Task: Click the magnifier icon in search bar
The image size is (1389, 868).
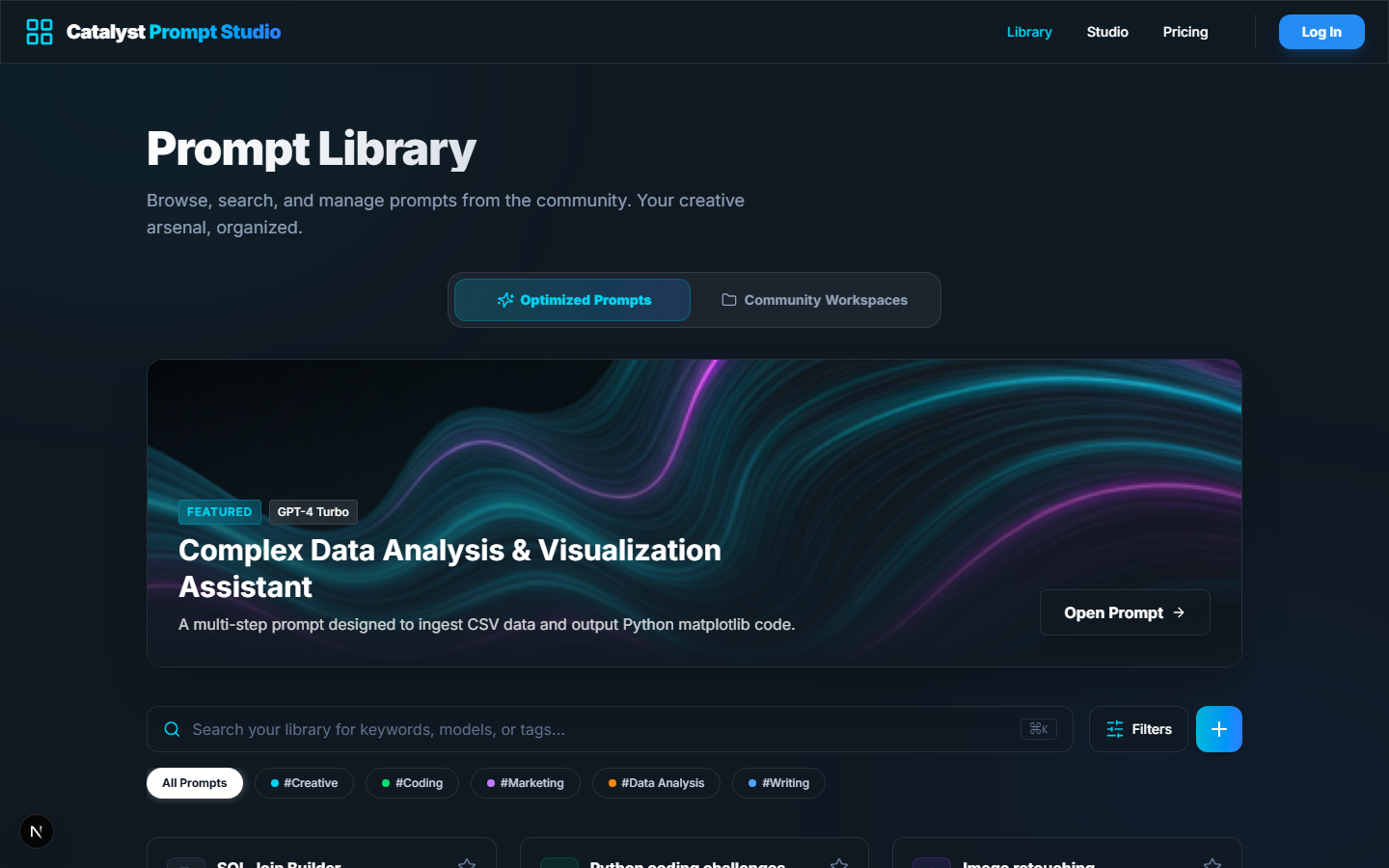Action: tap(172, 729)
